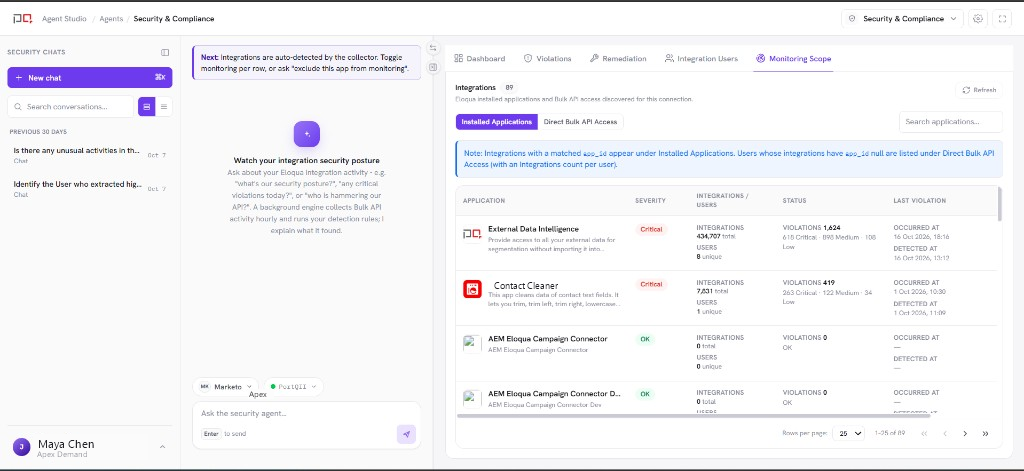Image resolution: width=1024 pixels, height=471 pixels.
Task: Expand Maya Chen user menu
Action: coord(163,447)
